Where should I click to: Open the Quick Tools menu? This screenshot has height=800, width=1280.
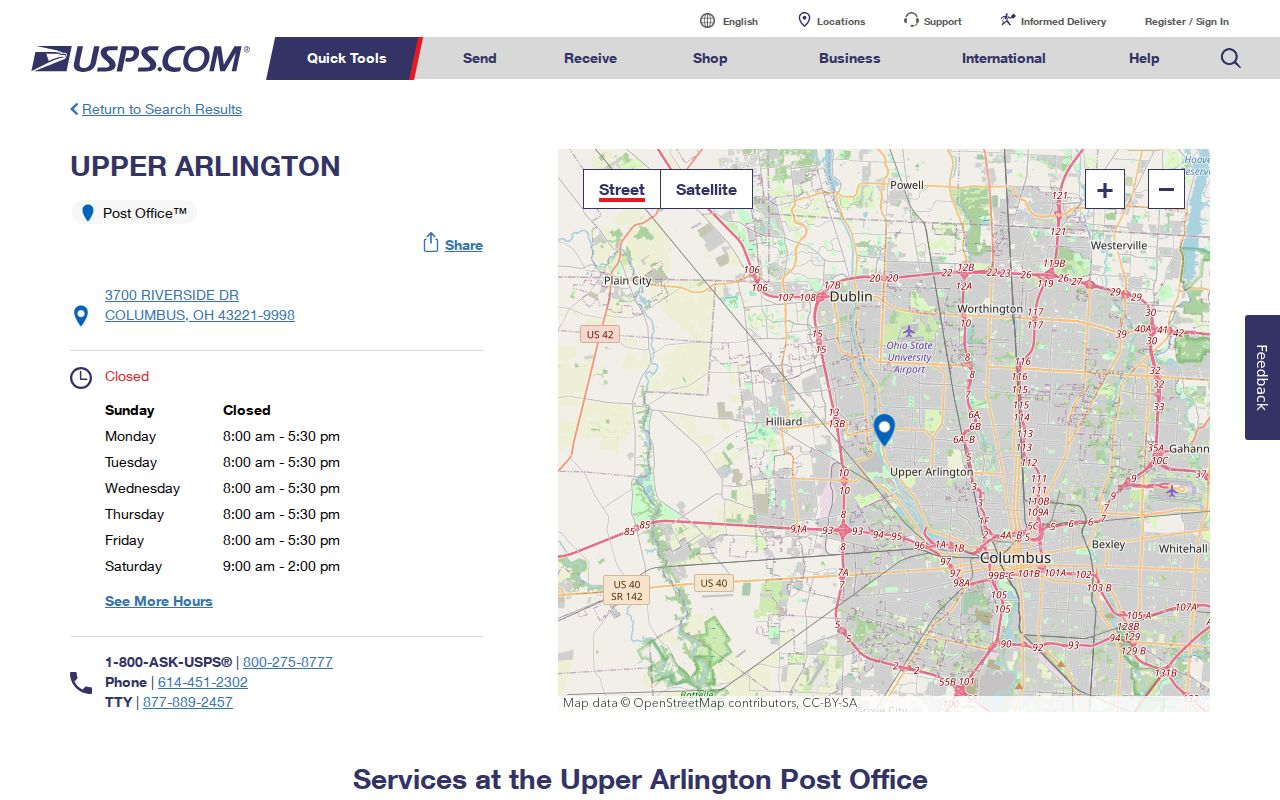[346, 58]
